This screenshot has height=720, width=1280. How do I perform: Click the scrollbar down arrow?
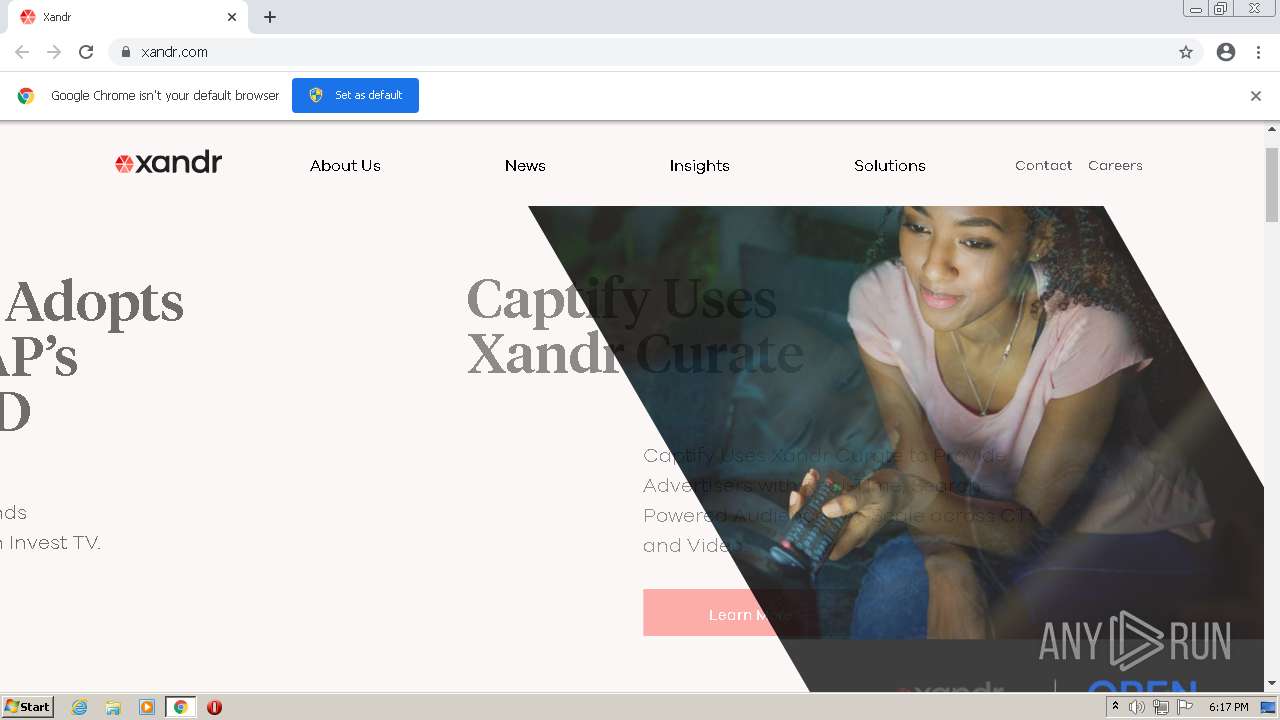[1272, 684]
